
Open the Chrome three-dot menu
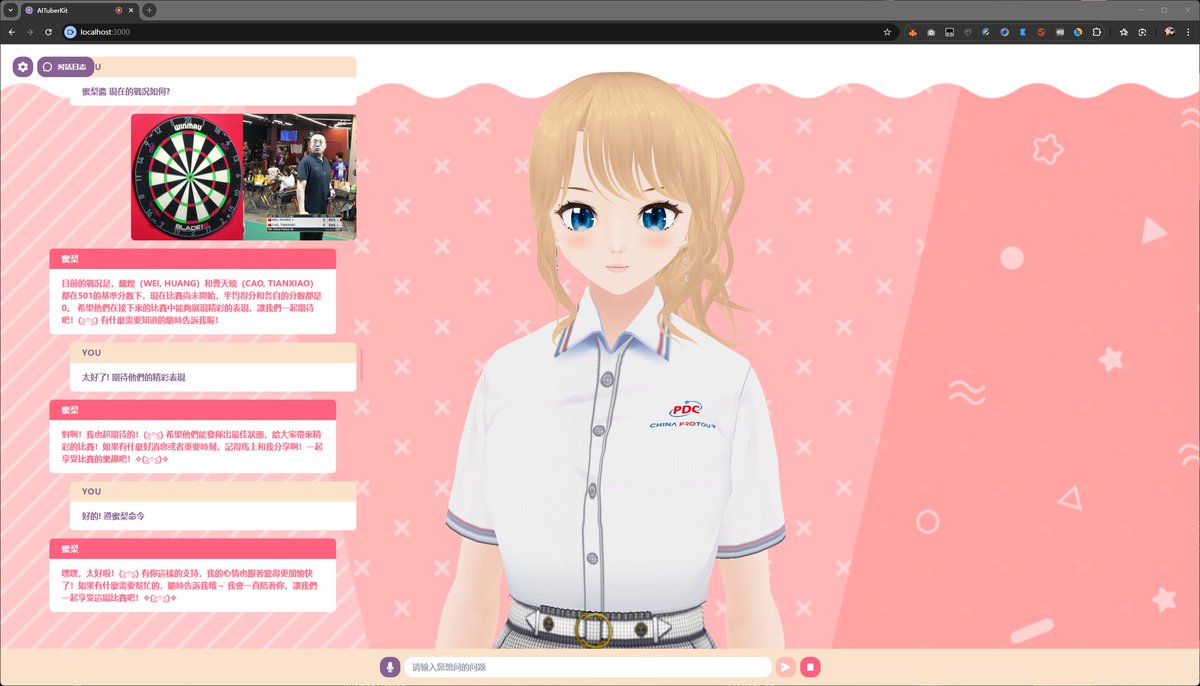(x=1188, y=32)
